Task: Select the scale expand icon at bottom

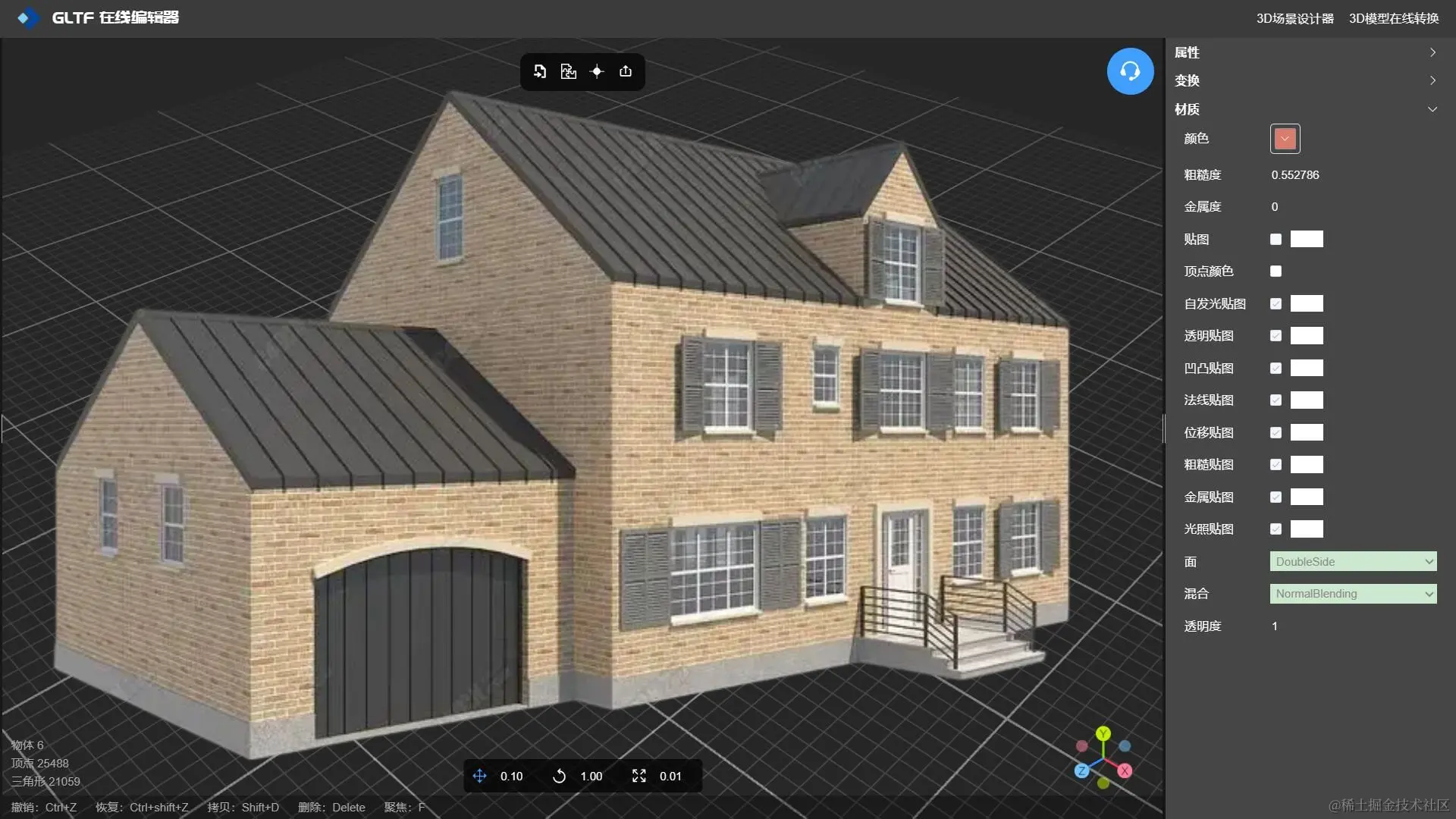Action: tap(639, 776)
